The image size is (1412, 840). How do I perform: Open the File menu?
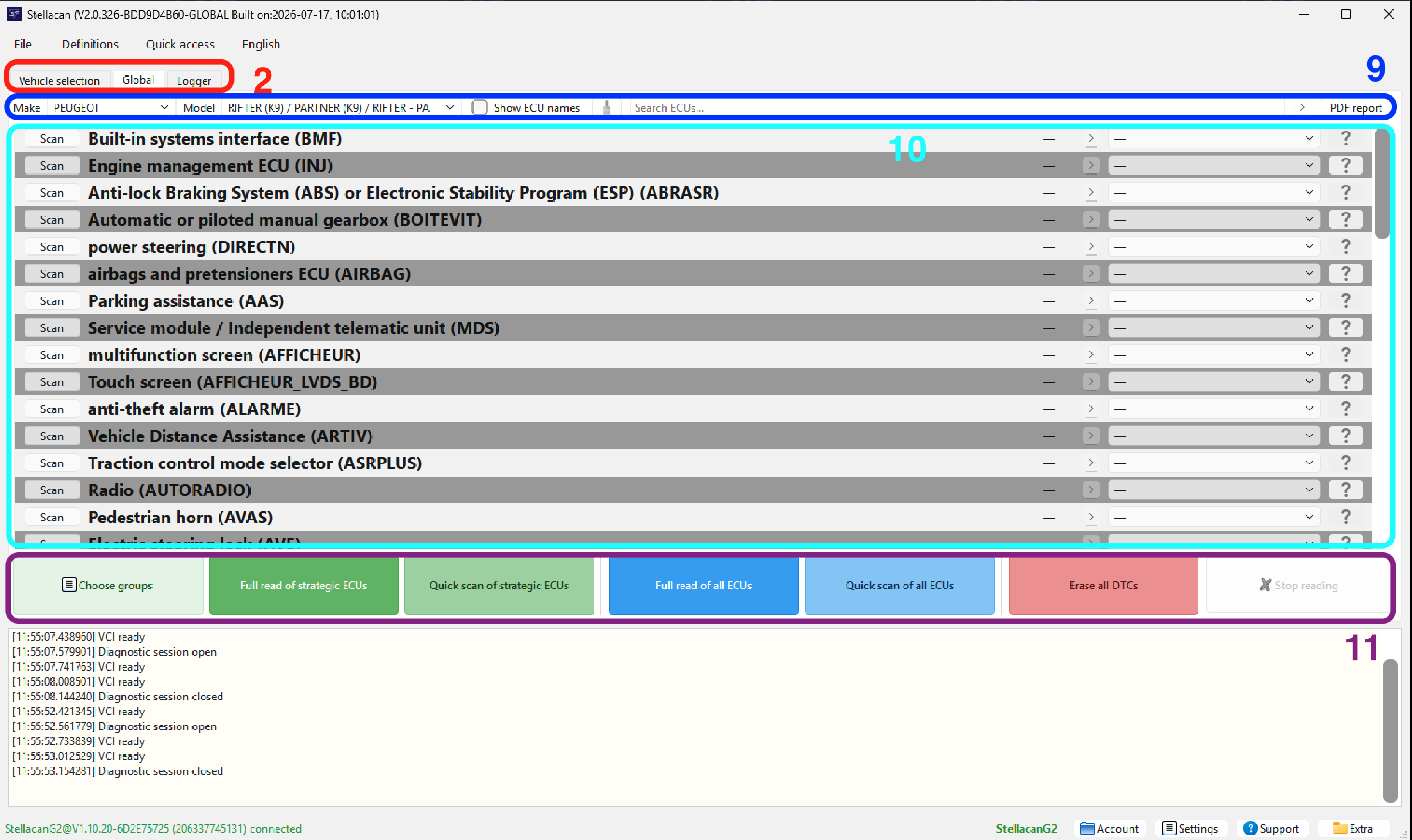(x=23, y=44)
